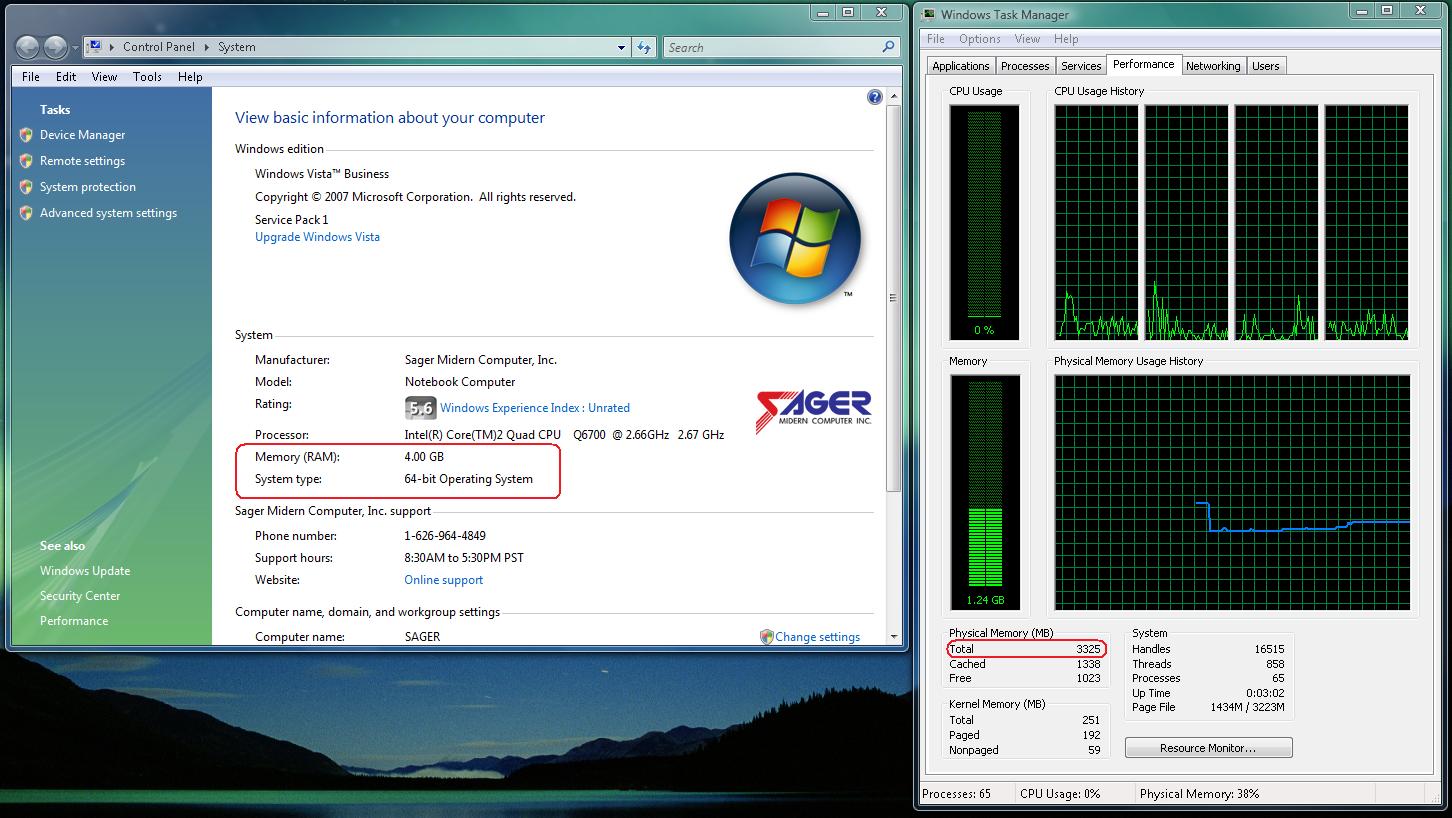
Task: Open recent pages dropdown beside navigation arrows
Action: coord(75,48)
